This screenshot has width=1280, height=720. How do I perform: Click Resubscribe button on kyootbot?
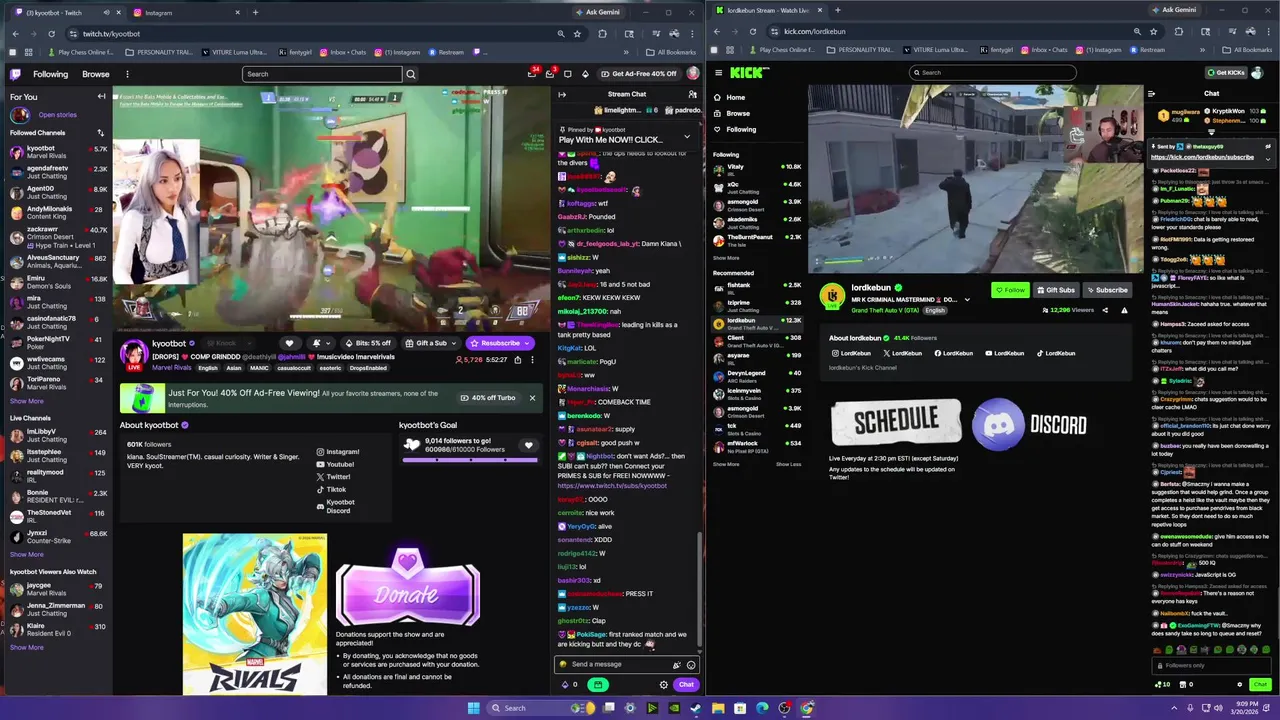click(500, 343)
